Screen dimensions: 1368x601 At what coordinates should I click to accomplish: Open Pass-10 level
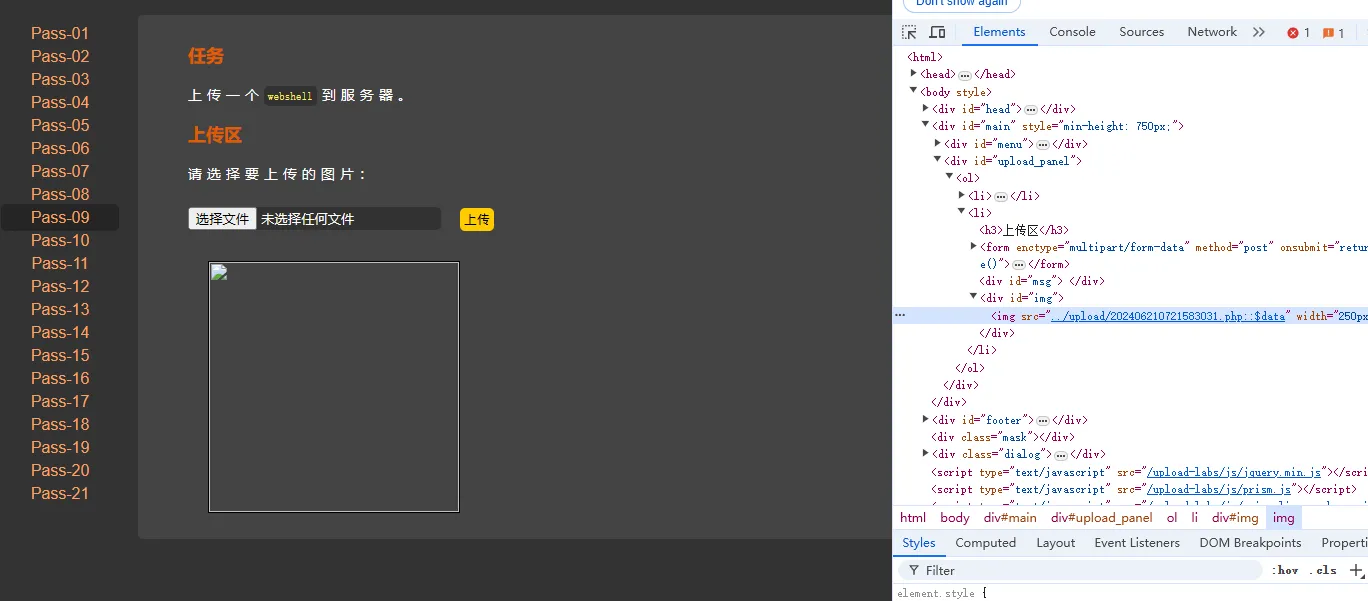(60, 240)
